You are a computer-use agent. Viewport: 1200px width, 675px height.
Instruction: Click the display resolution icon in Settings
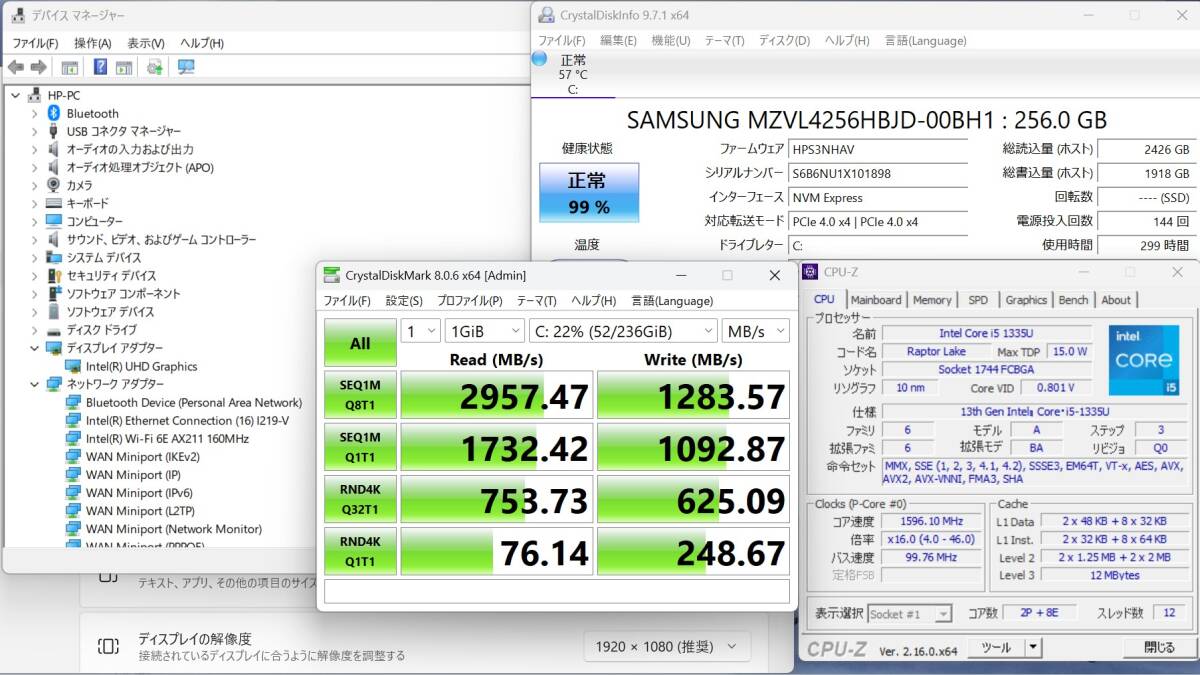coord(109,646)
